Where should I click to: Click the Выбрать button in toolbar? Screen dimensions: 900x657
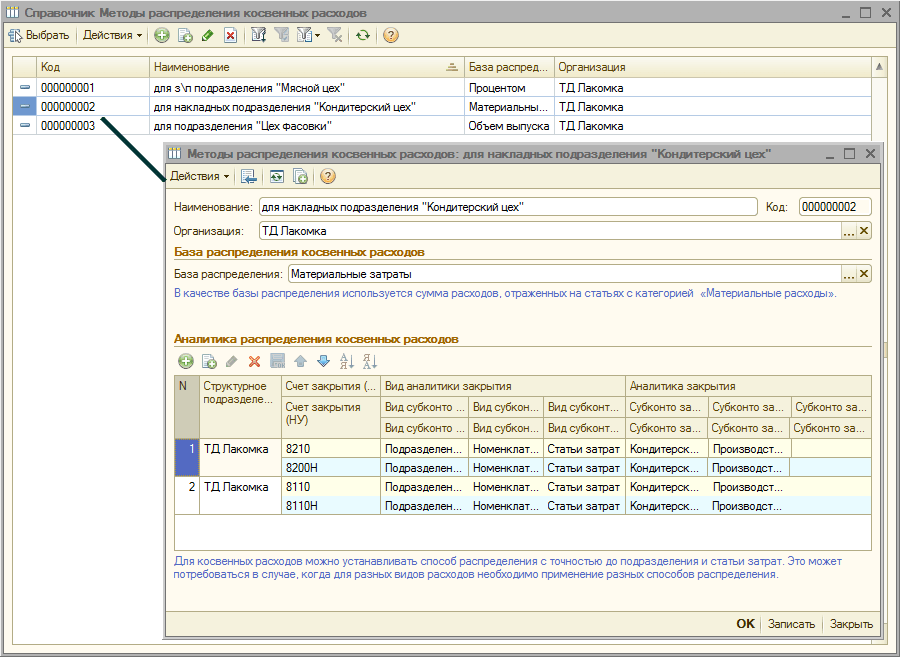coord(39,35)
